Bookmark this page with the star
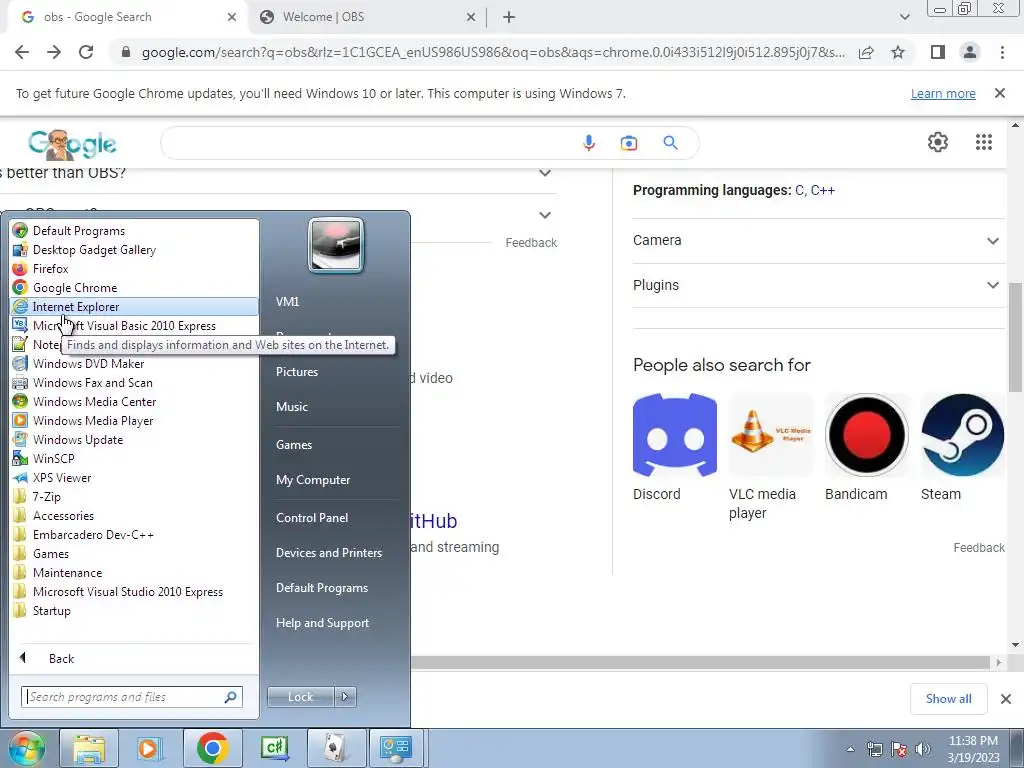Image resolution: width=1024 pixels, height=768 pixels. [898, 52]
